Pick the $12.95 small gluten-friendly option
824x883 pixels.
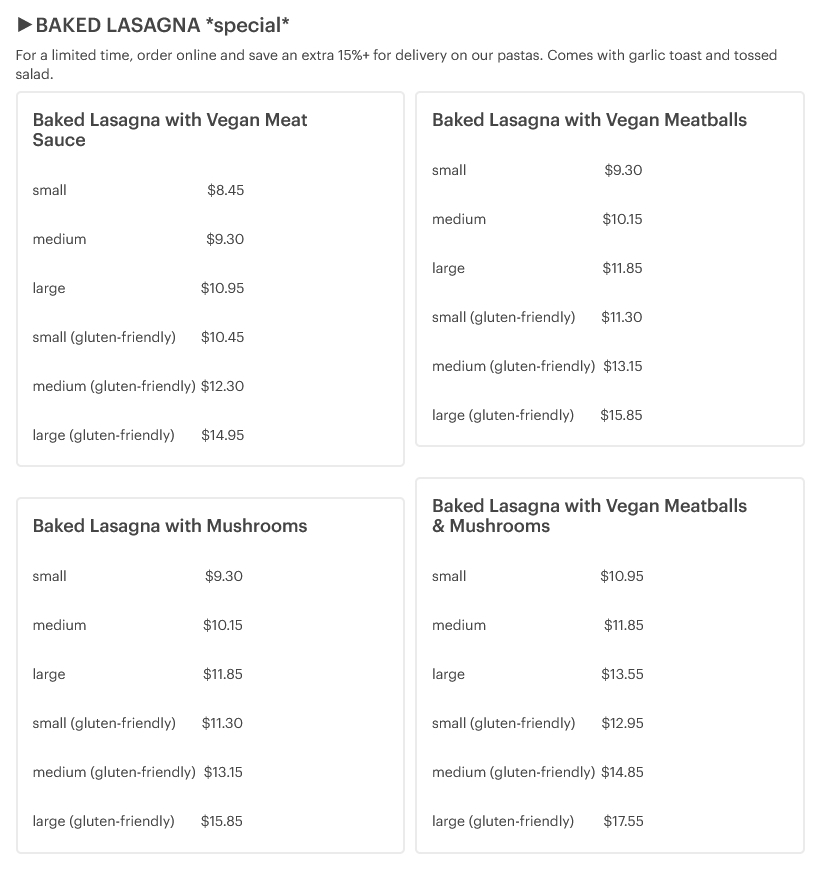click(x=537, y=723)
